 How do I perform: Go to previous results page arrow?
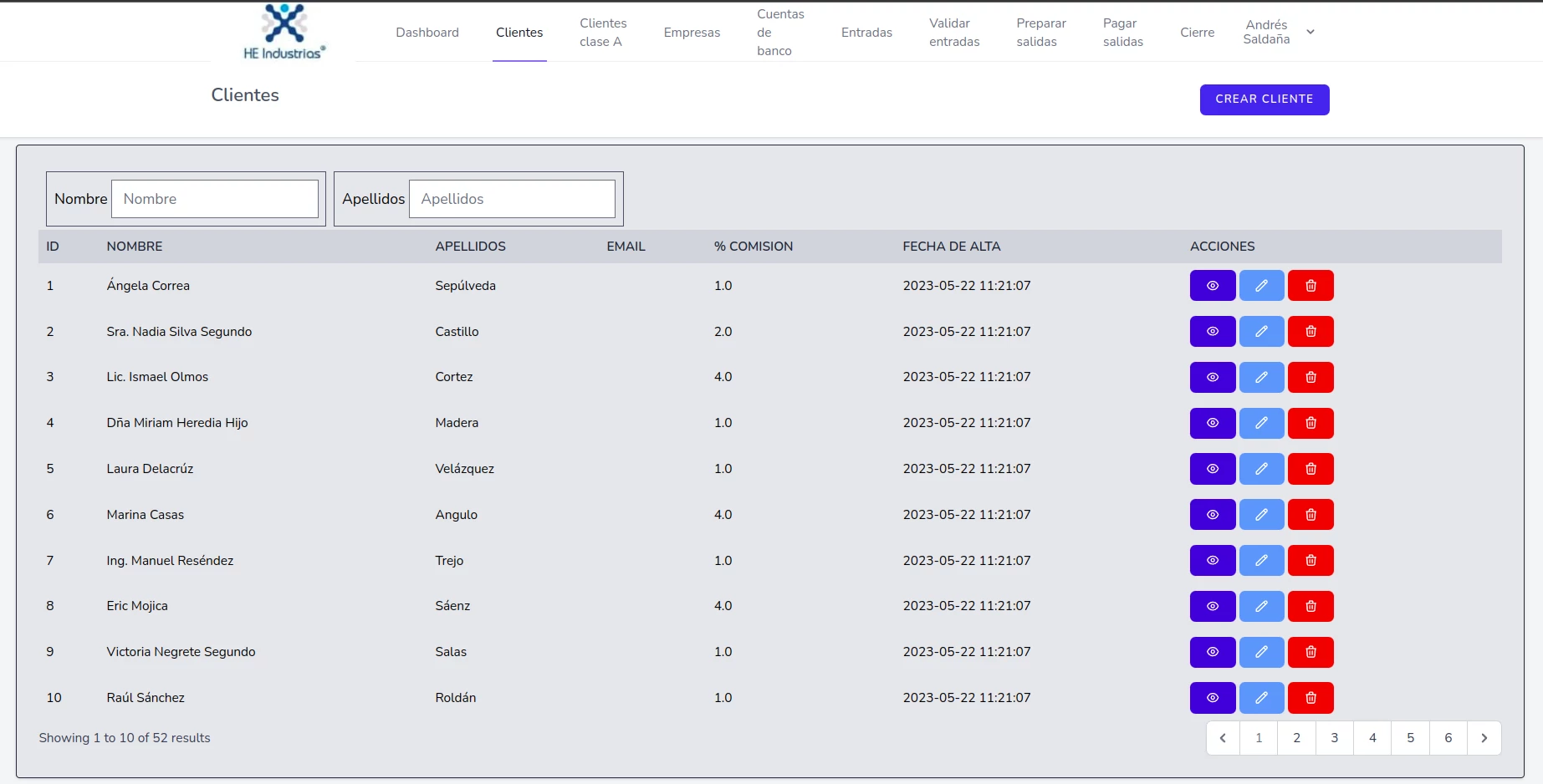tap(1223, 738)
